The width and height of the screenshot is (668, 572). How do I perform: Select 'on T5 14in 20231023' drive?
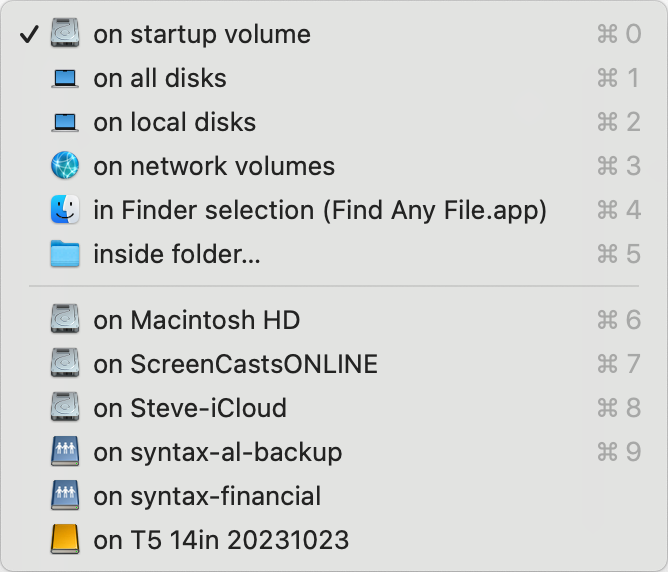click(x=221, y=540)
